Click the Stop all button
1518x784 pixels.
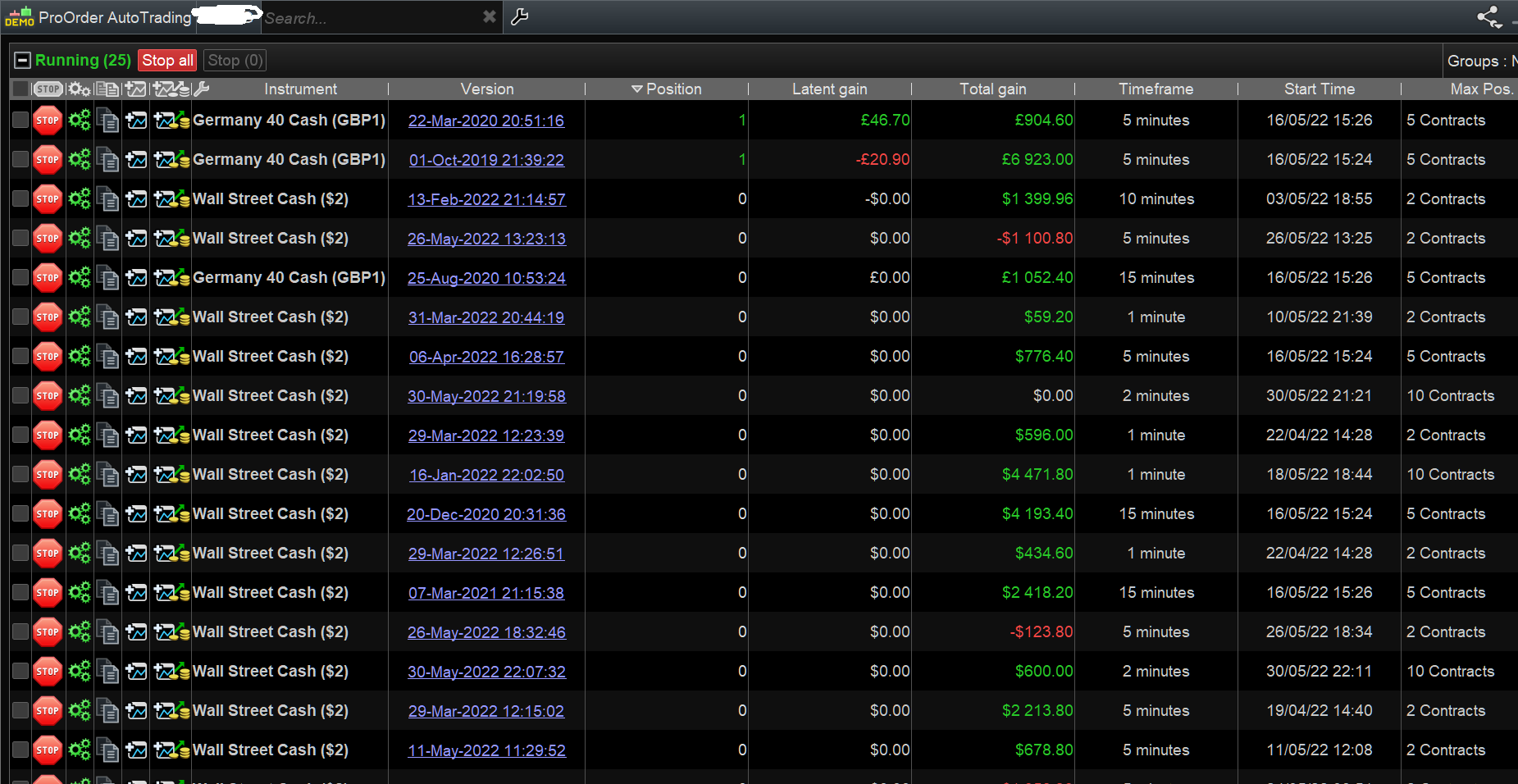click(x=168, y=60)
